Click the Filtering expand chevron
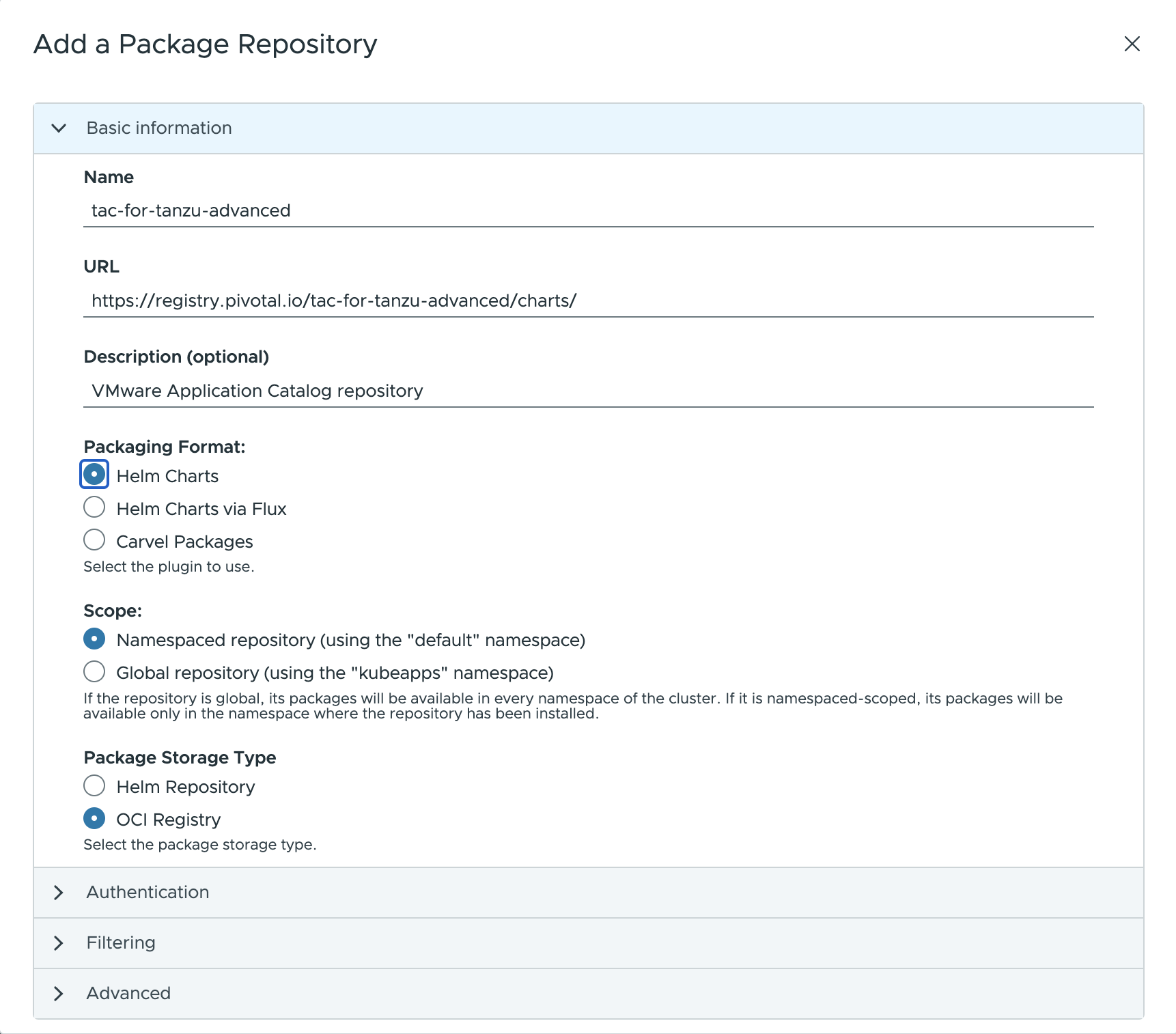This screenshot has height=1034, width=1176. coord(59,943)
